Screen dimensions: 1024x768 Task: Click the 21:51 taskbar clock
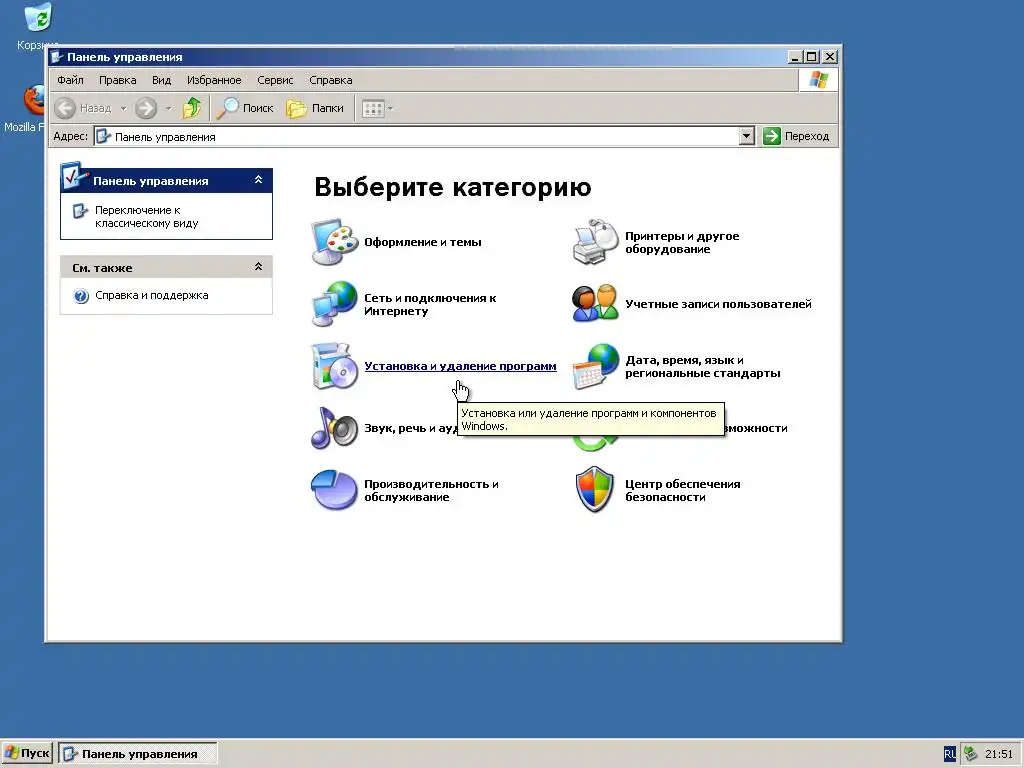[999, 754]
